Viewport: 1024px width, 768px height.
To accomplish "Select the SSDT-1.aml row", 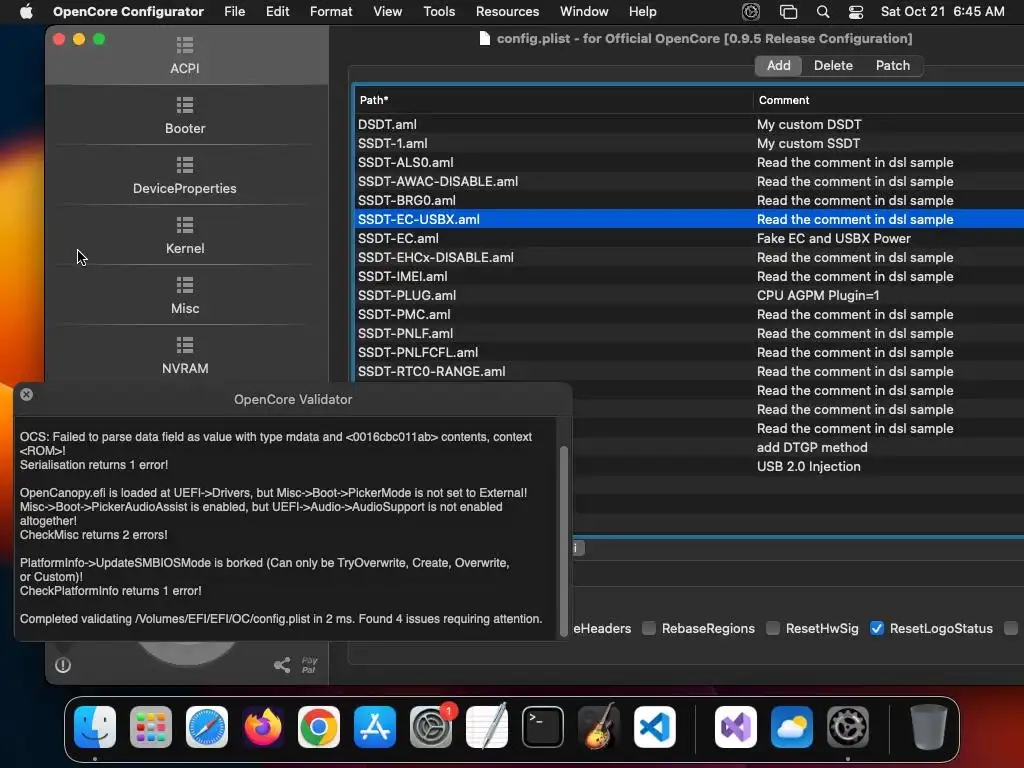I will click(x=689, y=143).
